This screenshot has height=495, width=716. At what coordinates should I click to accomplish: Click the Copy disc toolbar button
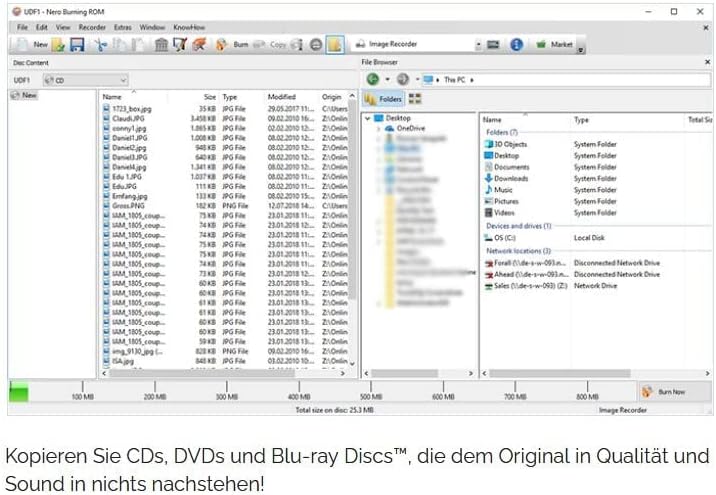coord(269,44)
